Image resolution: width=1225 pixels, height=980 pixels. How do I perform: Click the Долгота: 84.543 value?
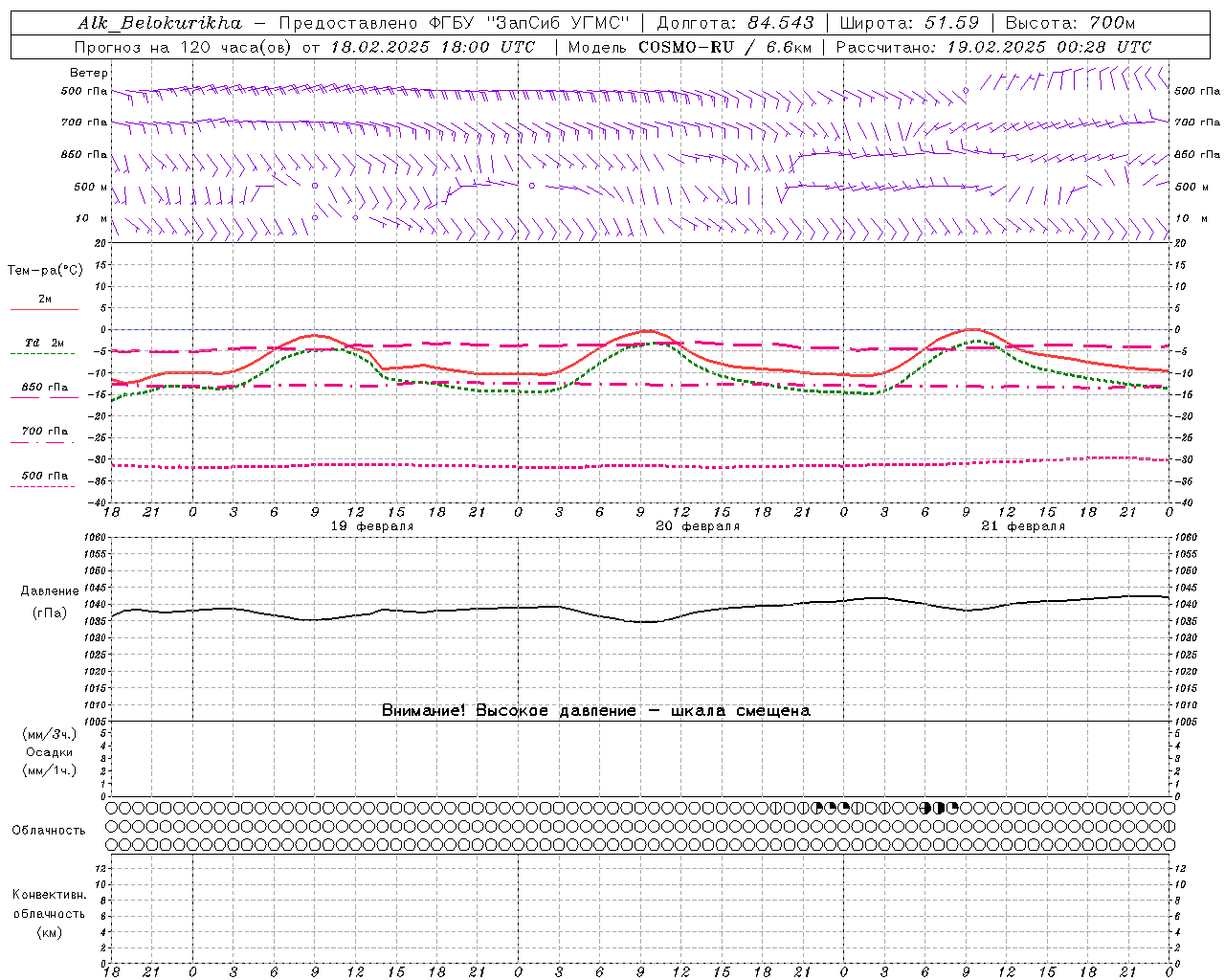click(735, 23)
